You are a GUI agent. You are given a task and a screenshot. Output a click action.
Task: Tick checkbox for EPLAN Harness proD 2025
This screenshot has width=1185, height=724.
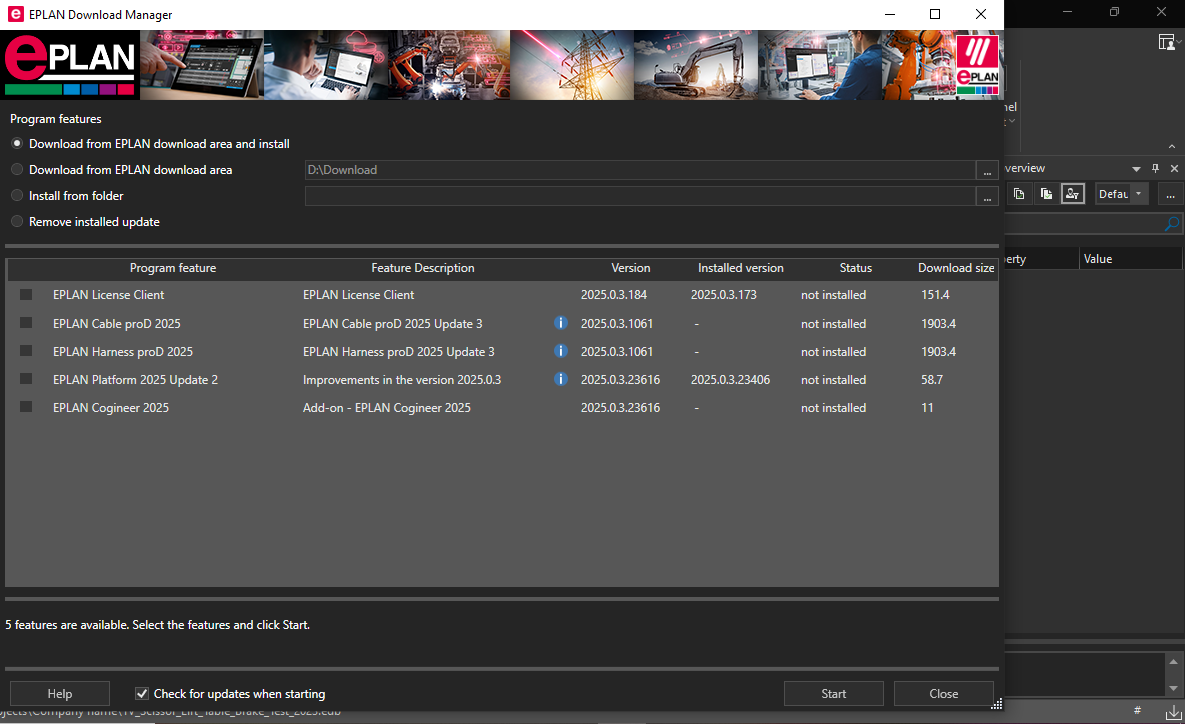point(26,351)
